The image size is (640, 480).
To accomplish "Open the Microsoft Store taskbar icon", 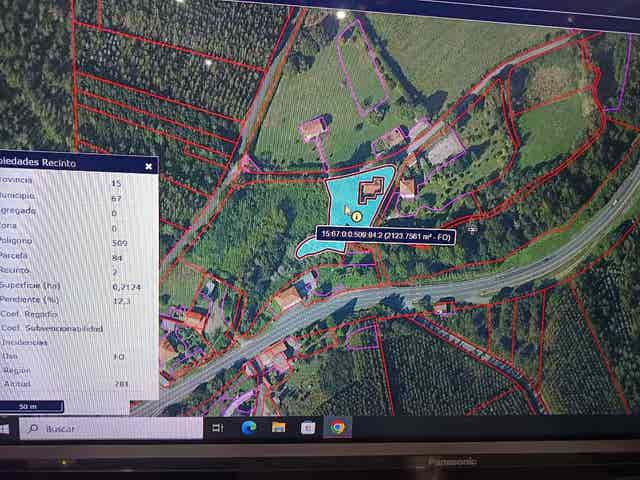I will tap(308, 427).
